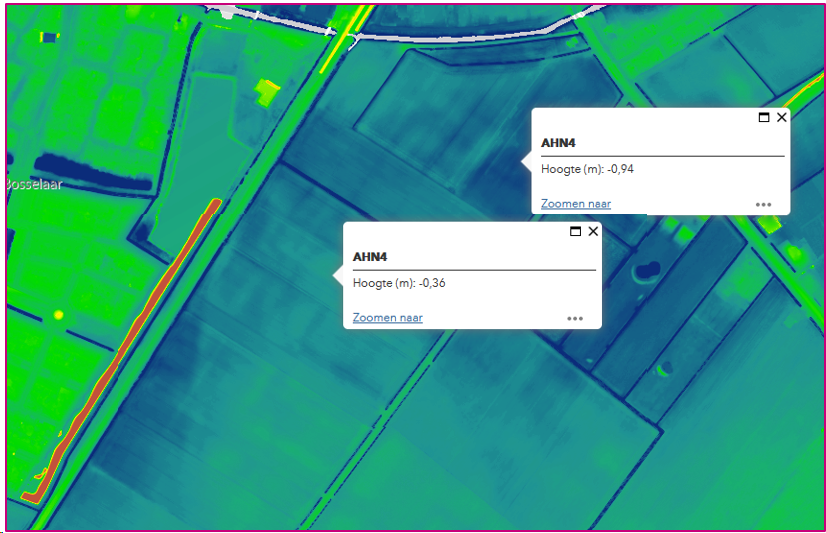Image resolution: width=826 pixels, height=533 pixels.
Task: Click the Hoogte (m): -0,36 value text
Action: click(x=399, y=283)
